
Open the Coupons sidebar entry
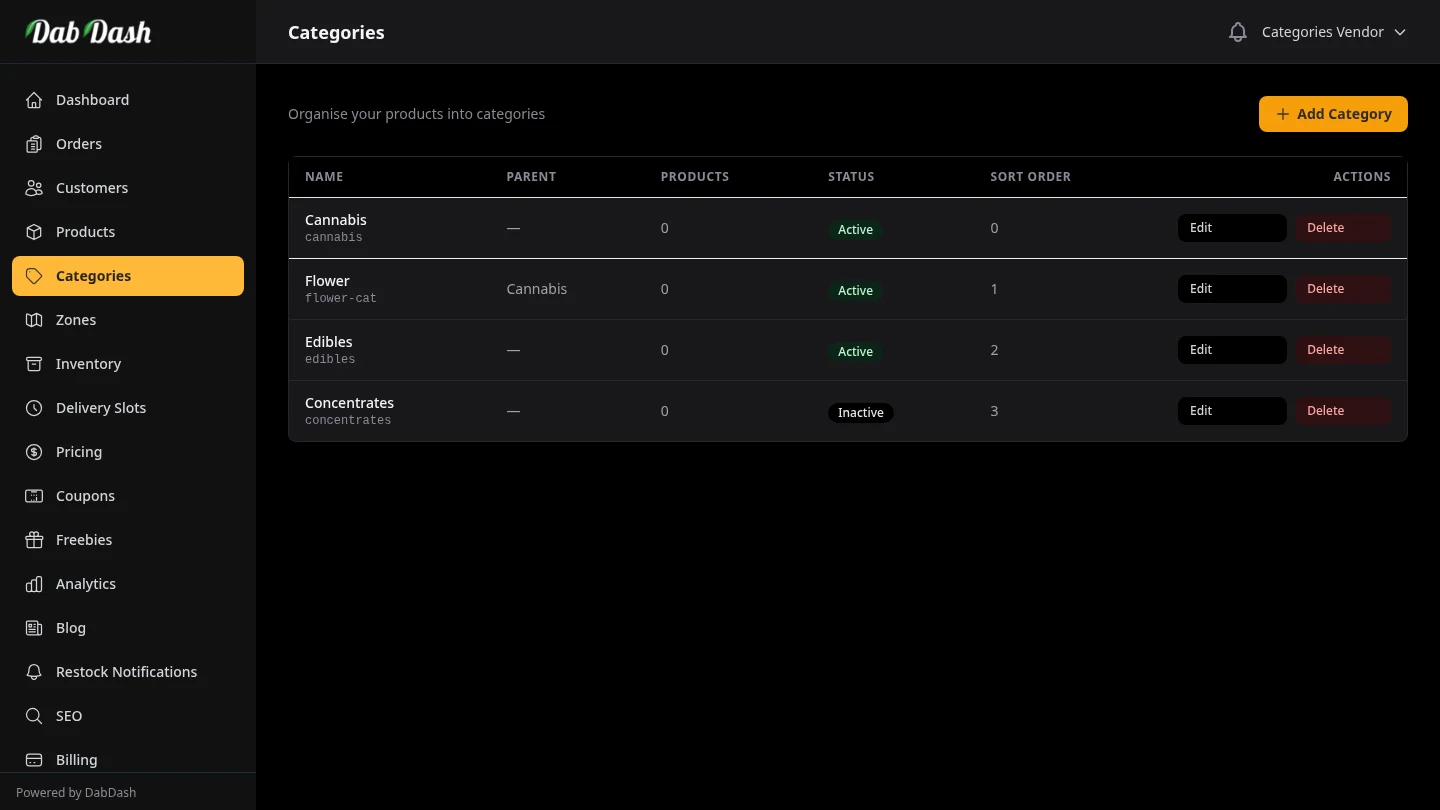click(x=85, y=496)
